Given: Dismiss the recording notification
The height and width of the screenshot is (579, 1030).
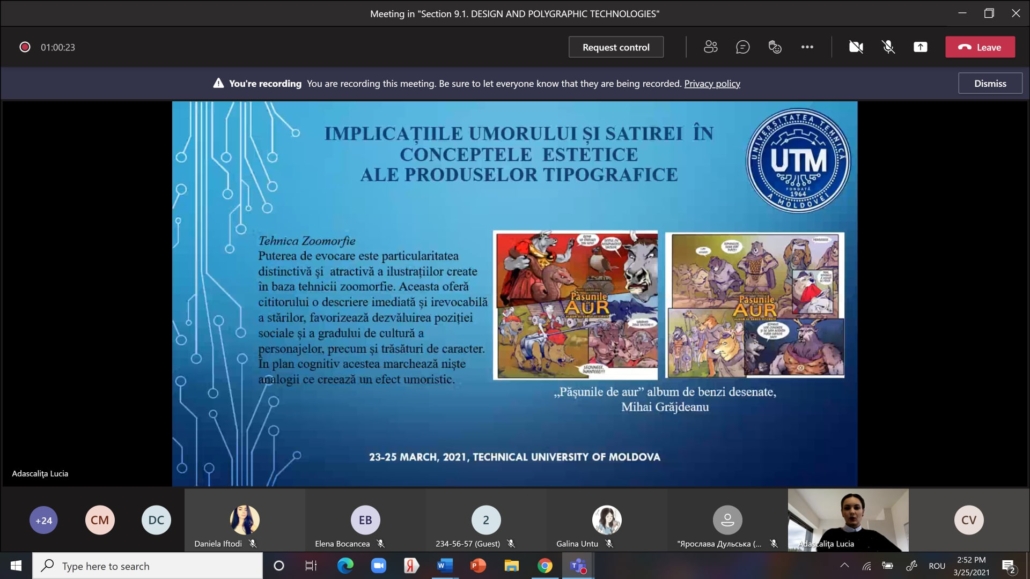Looking at the screenshot, I should [x=990, y=83].
